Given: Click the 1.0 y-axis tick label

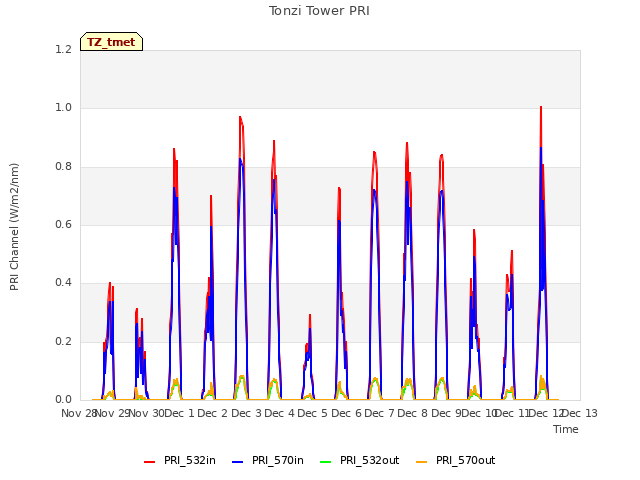Looking at the screenshot, I should click(63, 108).
